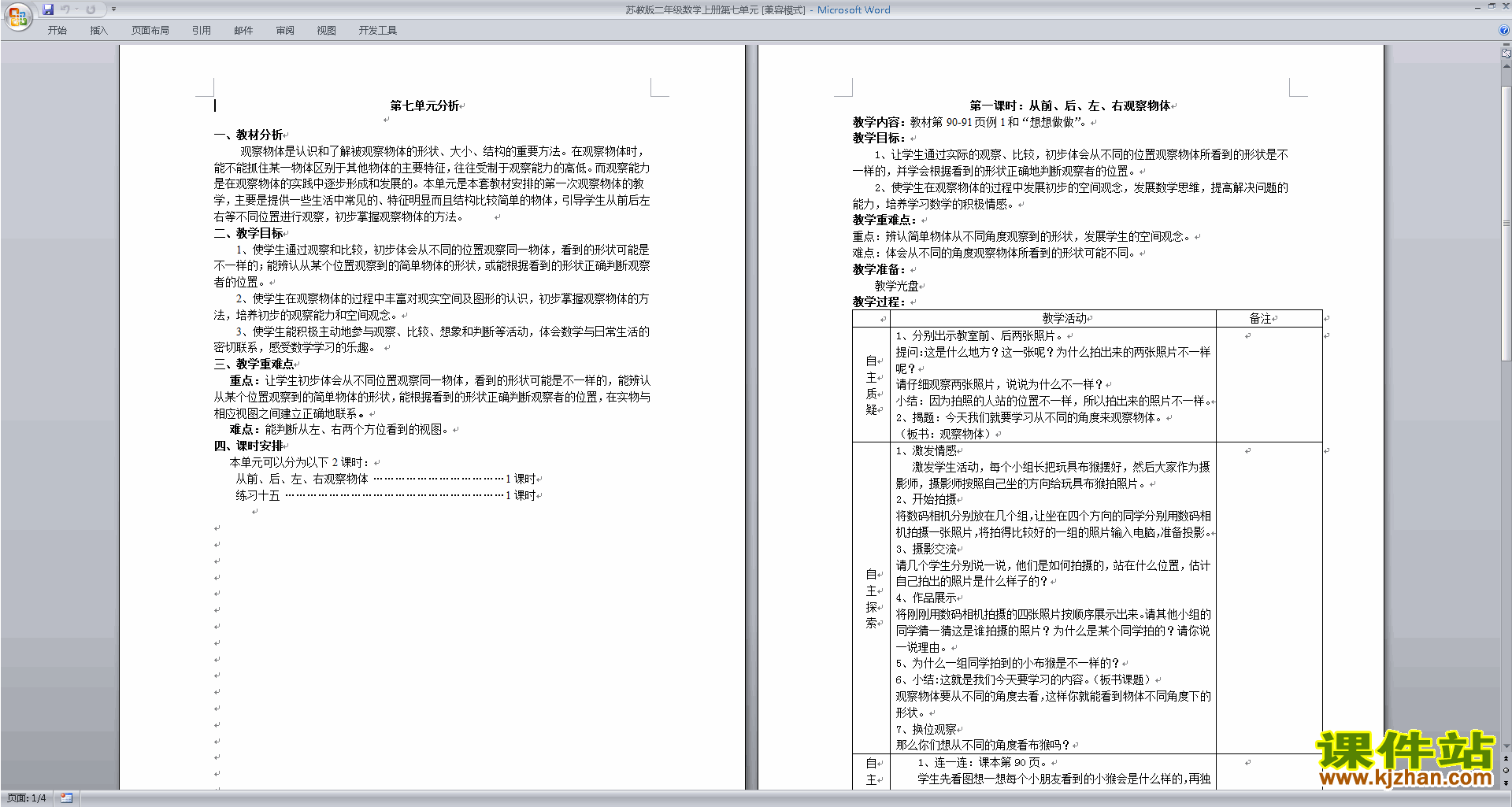Expand Customize Quick Access Toolbar dropdown
Viewport: 1512px width, 807px height.
[x=113, y=9]
